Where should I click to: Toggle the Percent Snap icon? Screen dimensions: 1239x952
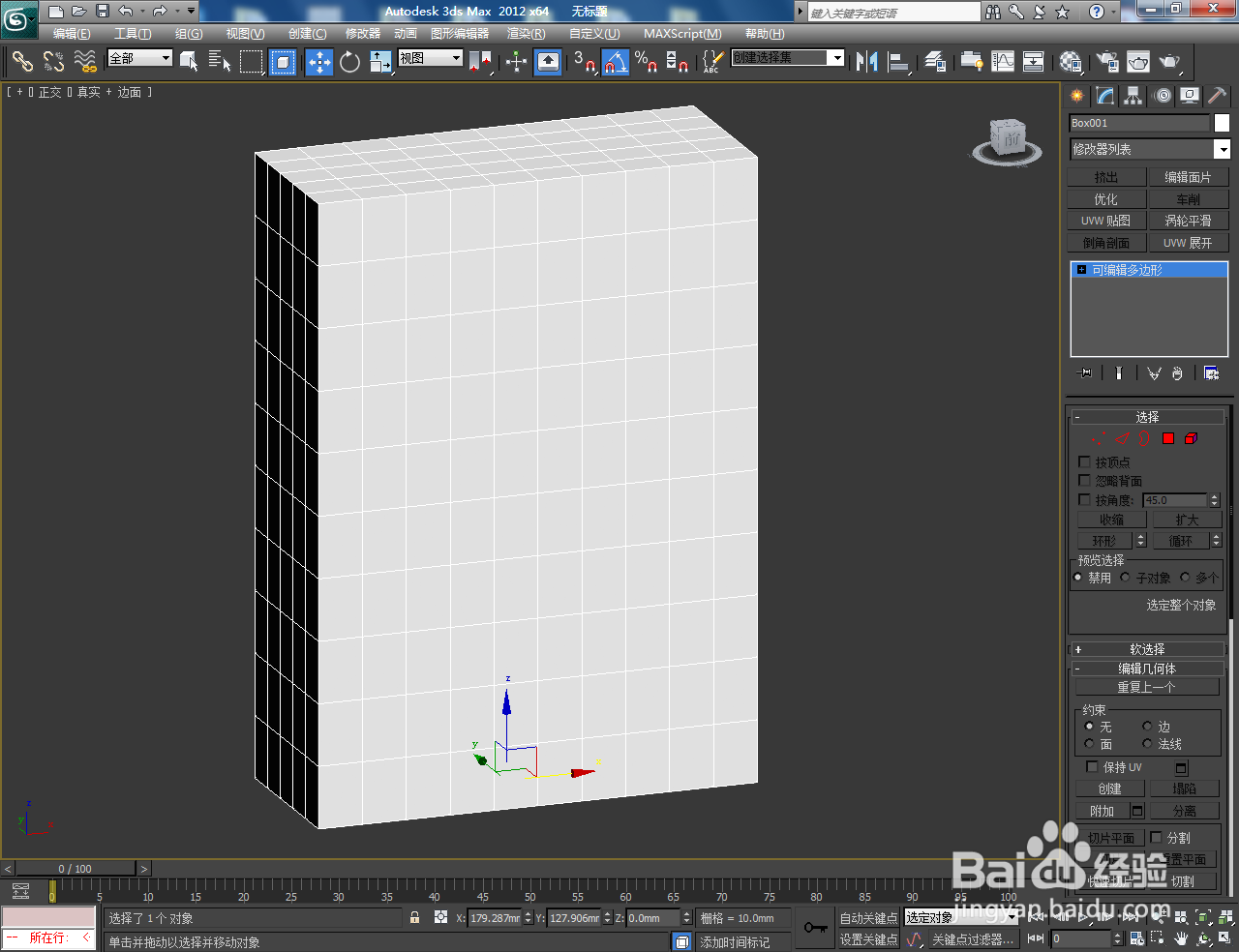point(647,62)
